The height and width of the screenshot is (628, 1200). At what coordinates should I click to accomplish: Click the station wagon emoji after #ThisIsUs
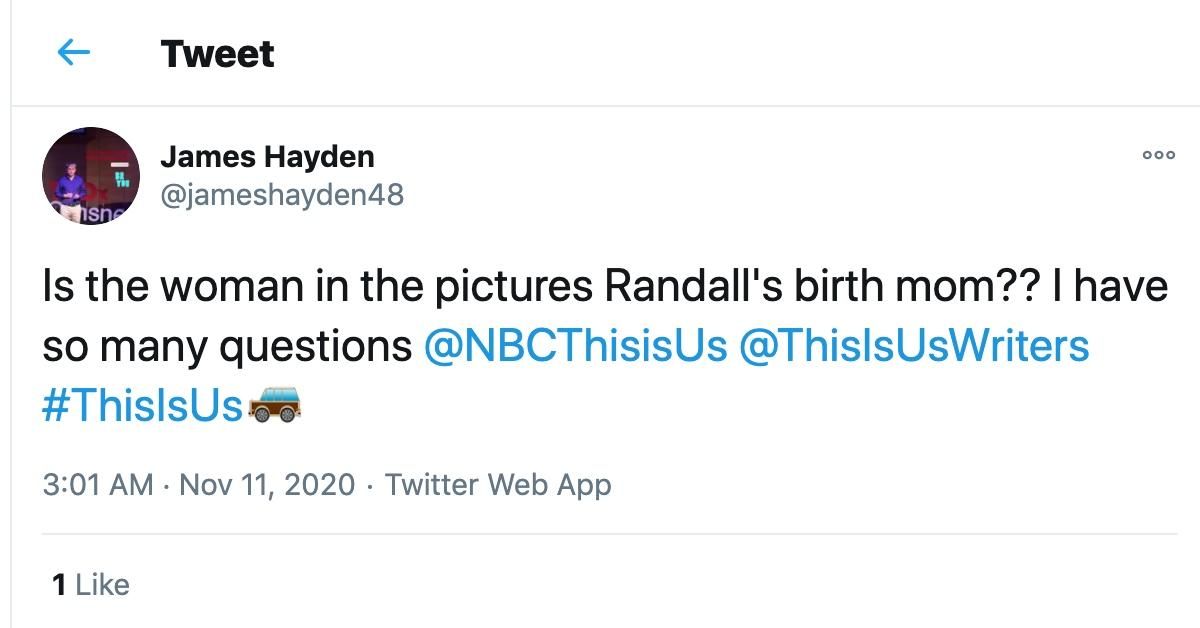coord(274,405)
